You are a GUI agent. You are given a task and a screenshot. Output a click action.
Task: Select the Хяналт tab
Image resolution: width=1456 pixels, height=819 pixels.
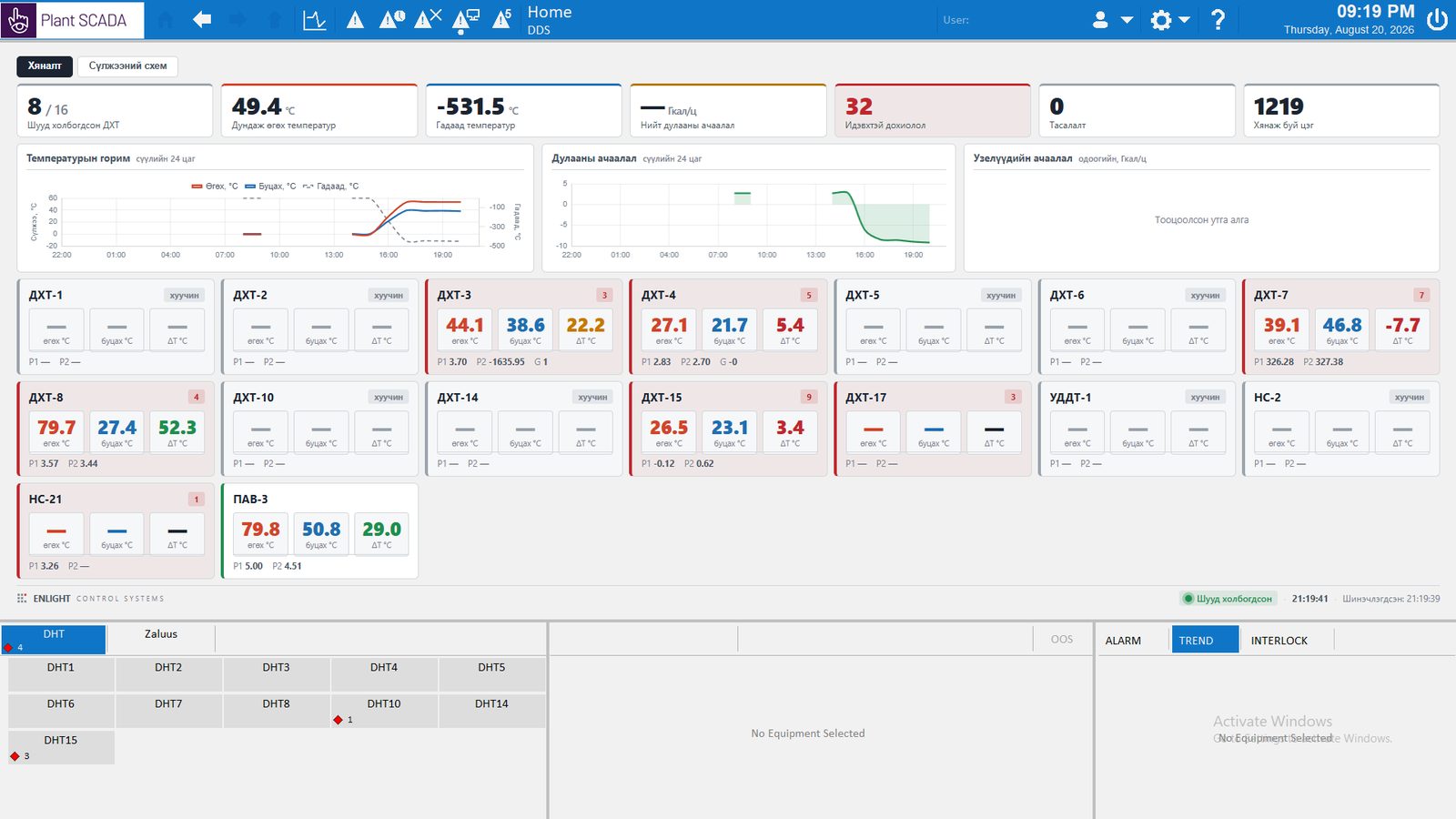click(45, 66)
